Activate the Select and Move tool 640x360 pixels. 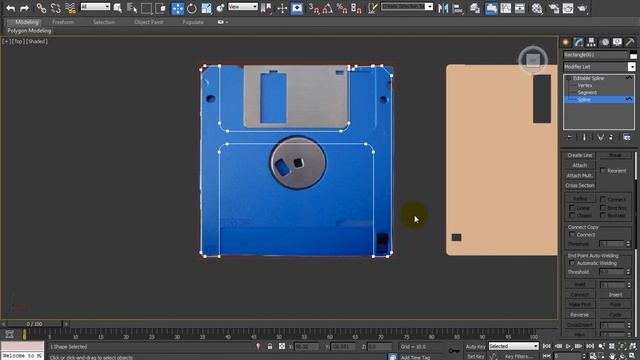tap(178, 8)
